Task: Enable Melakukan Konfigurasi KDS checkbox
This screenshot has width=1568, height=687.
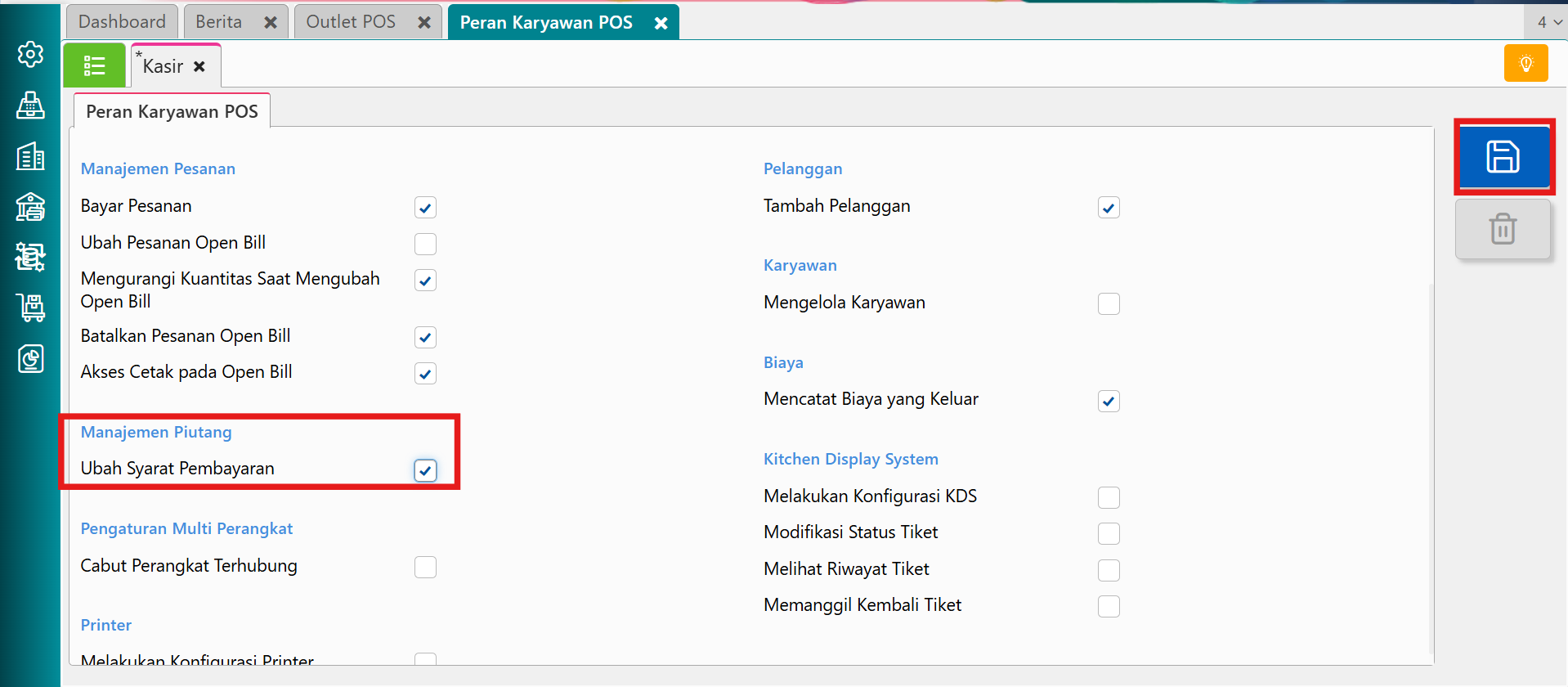Action: point(1109,497)
